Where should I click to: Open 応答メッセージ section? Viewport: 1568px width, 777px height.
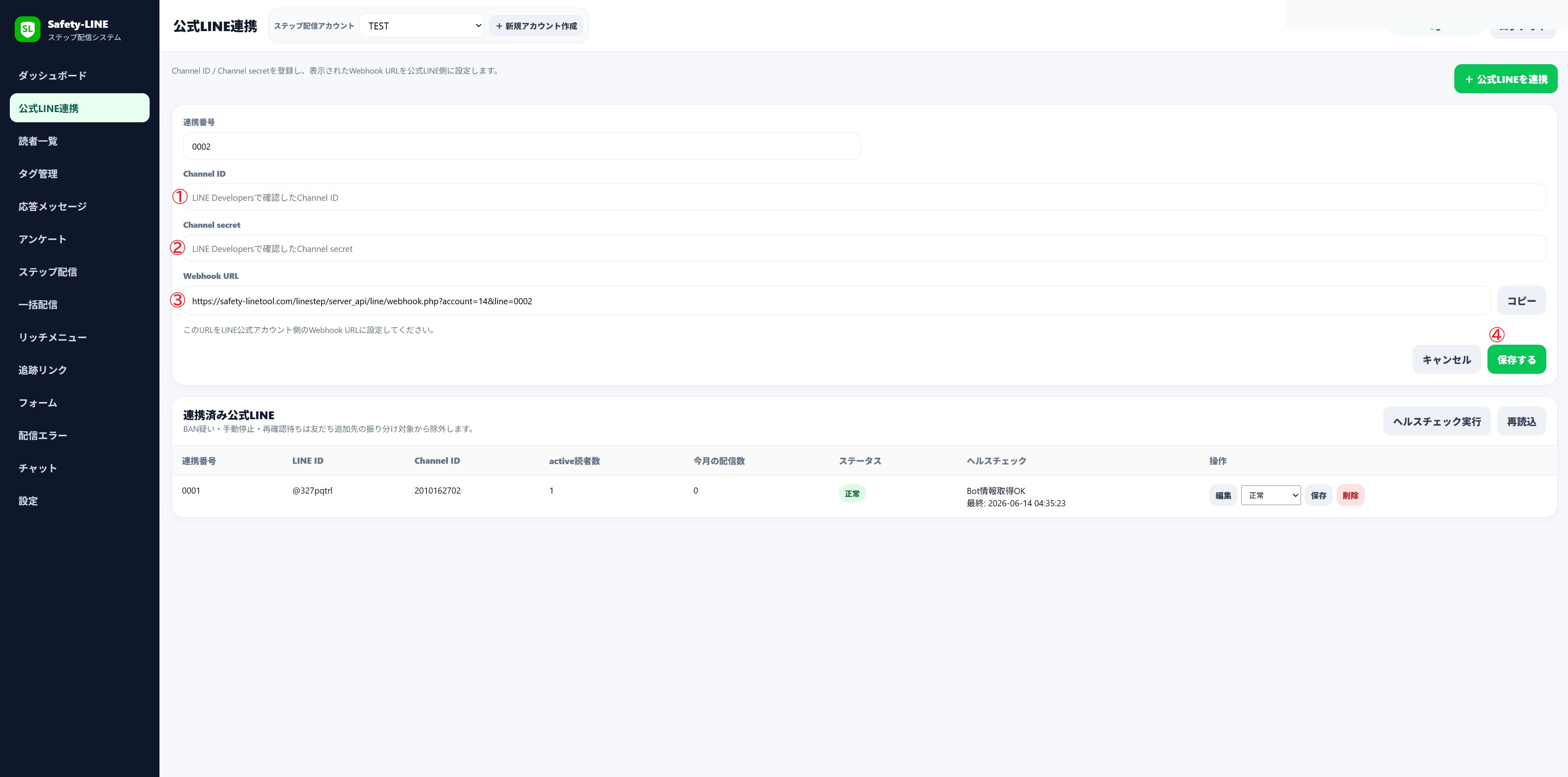[x=80, y=207]
